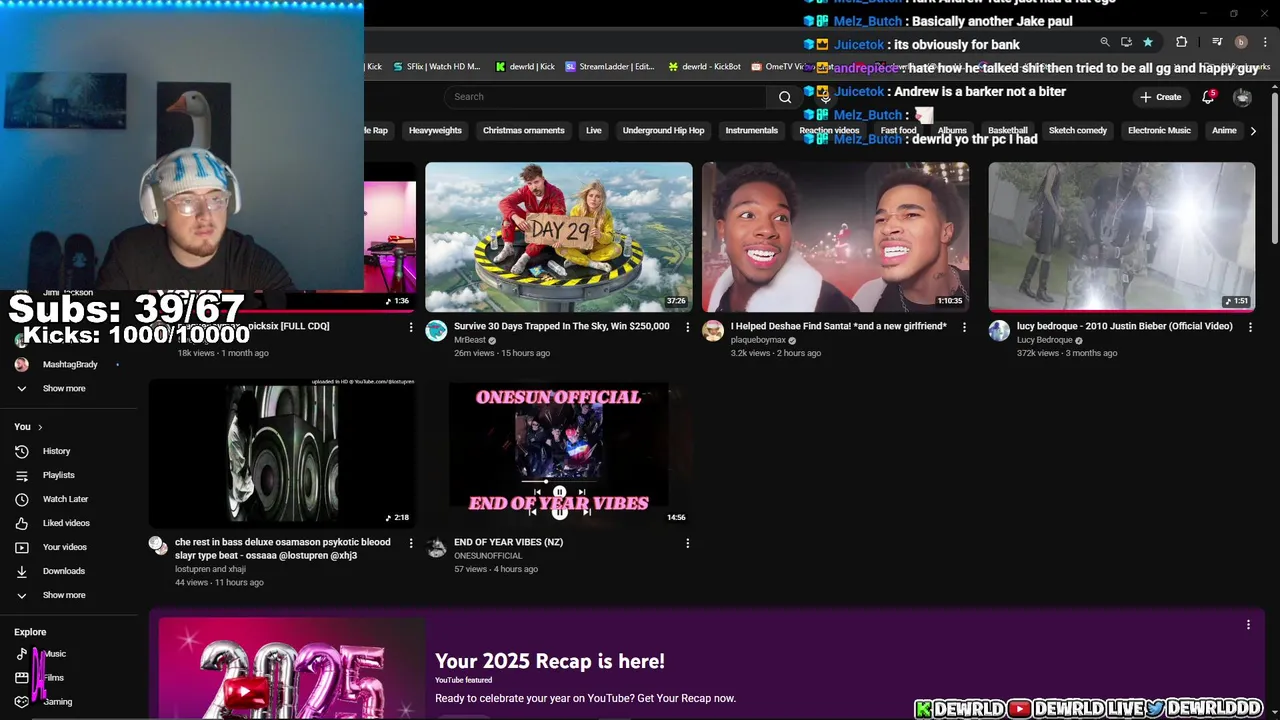Viewport: 1280px width, 720px height.
Task: Select the Live chip
Action: click(x=593, y=131)
